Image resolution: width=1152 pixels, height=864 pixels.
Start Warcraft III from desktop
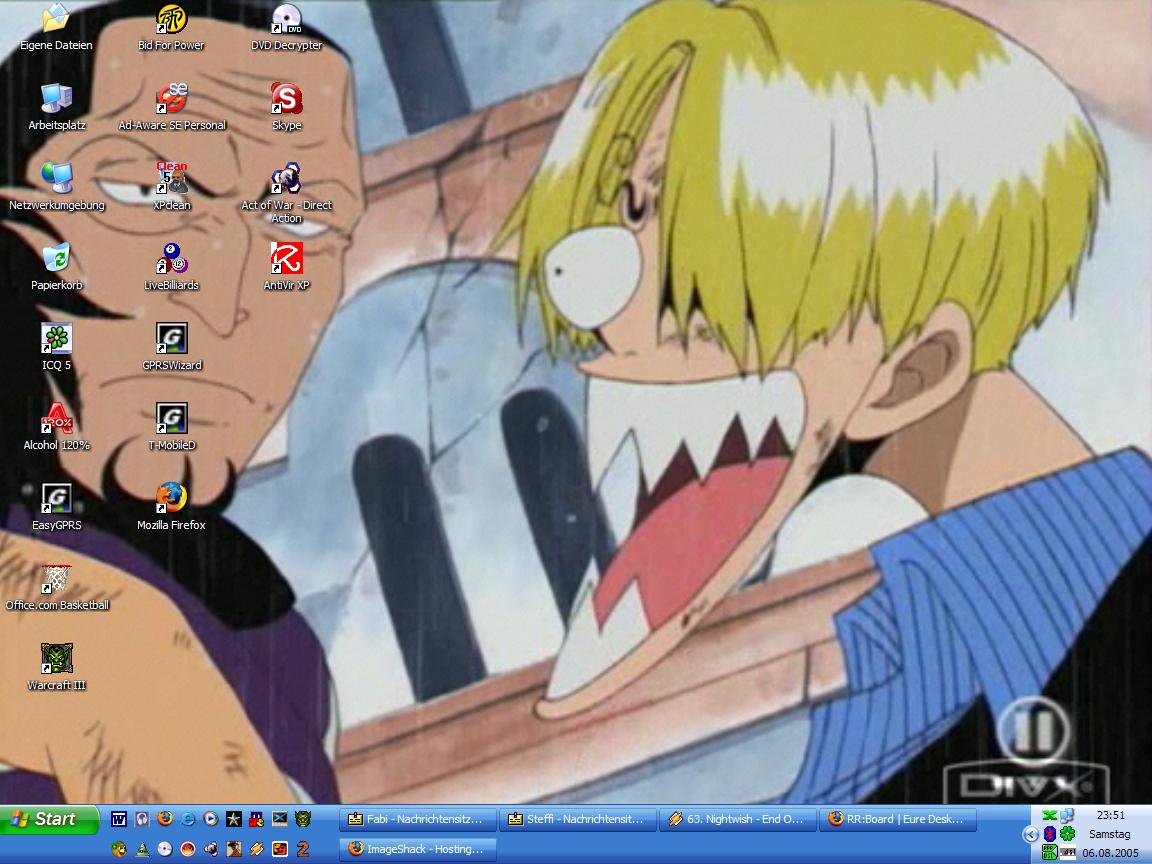pos(57,668)
